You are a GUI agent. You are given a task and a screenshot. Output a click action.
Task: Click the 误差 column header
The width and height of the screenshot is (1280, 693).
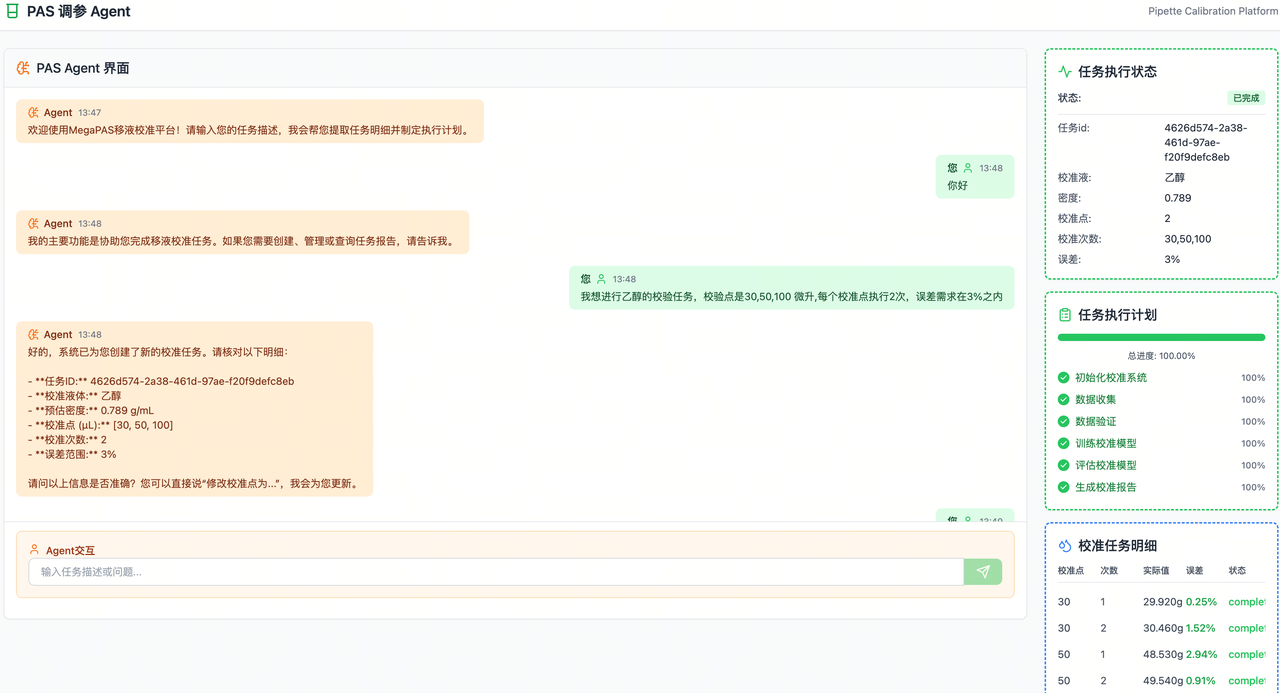[1194, 571]
